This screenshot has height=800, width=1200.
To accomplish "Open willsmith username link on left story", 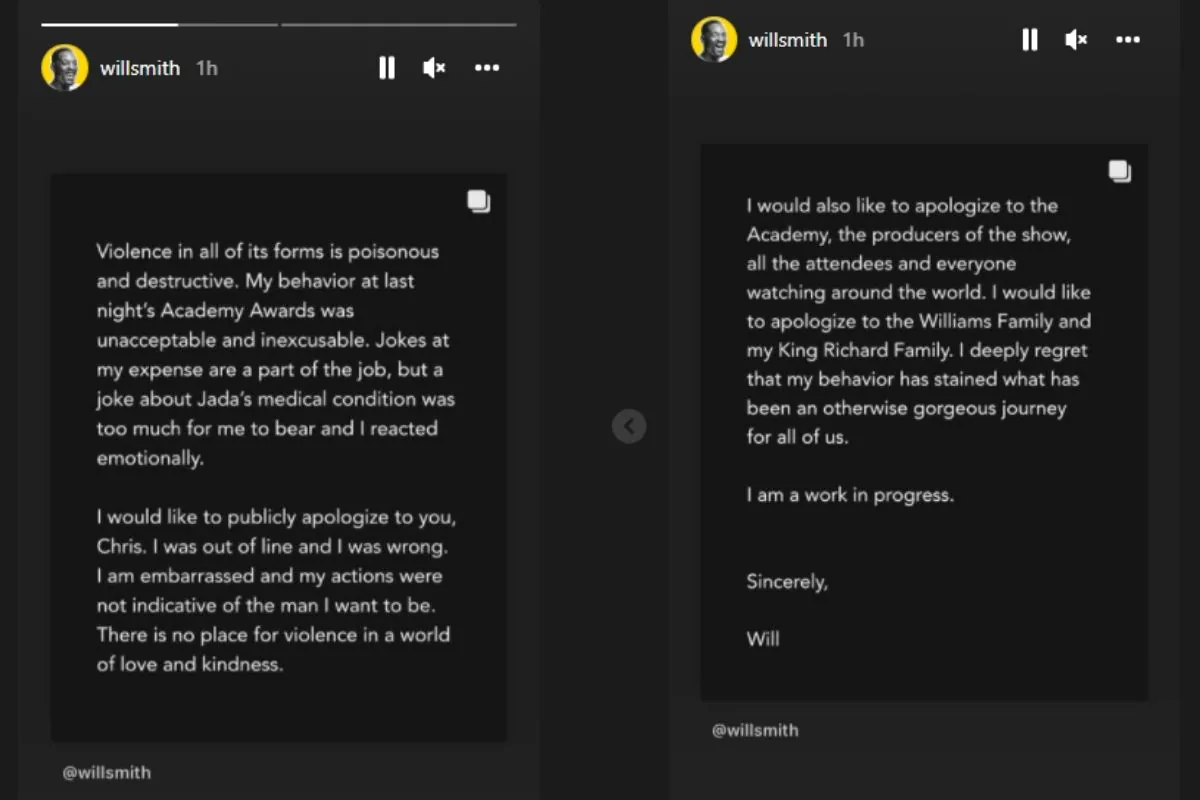I will click(x=140, y=69).
